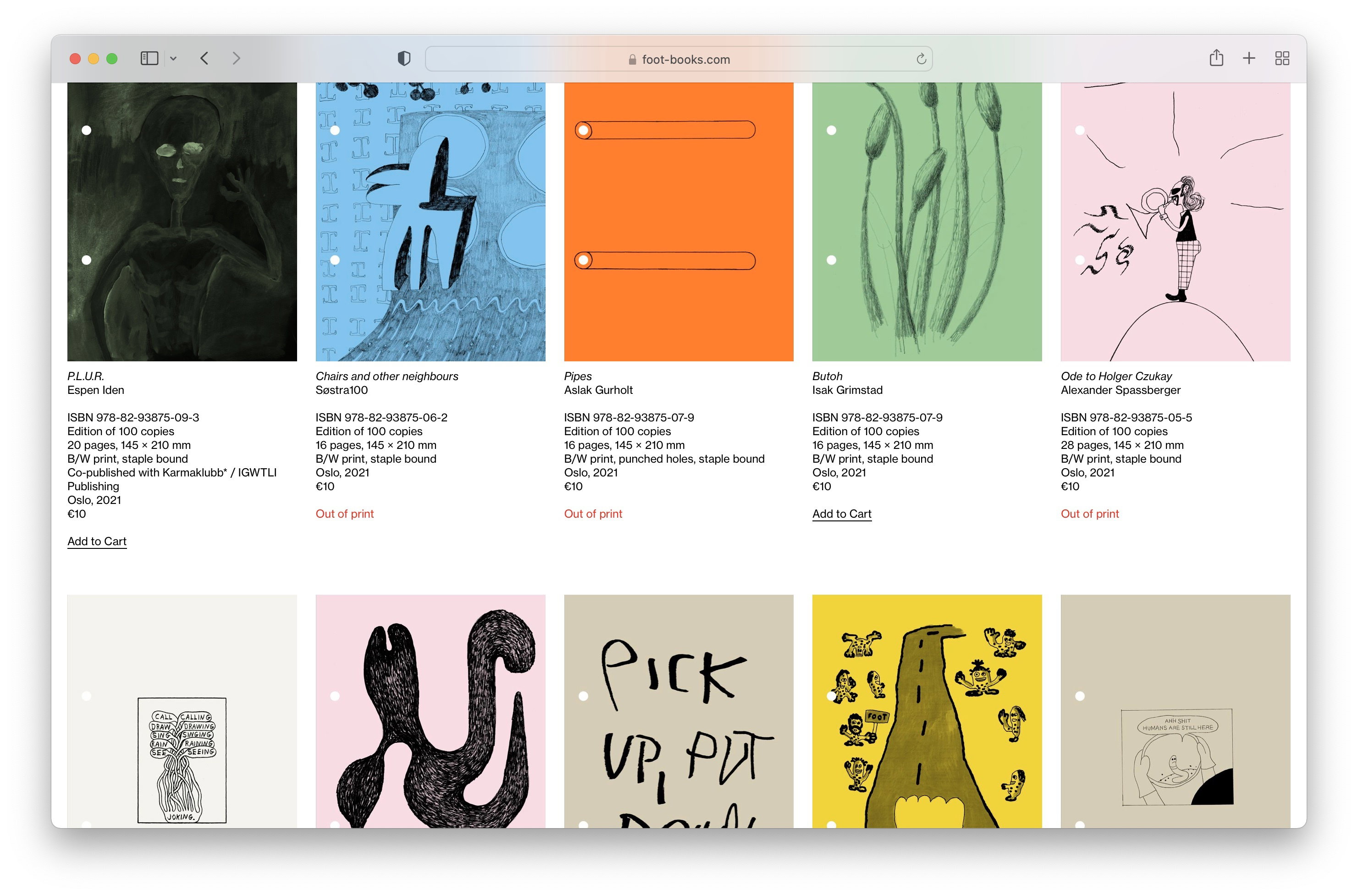Open the Call Calling Draw Drawing cover
The image size is (1358, 896).
[182, 711]
